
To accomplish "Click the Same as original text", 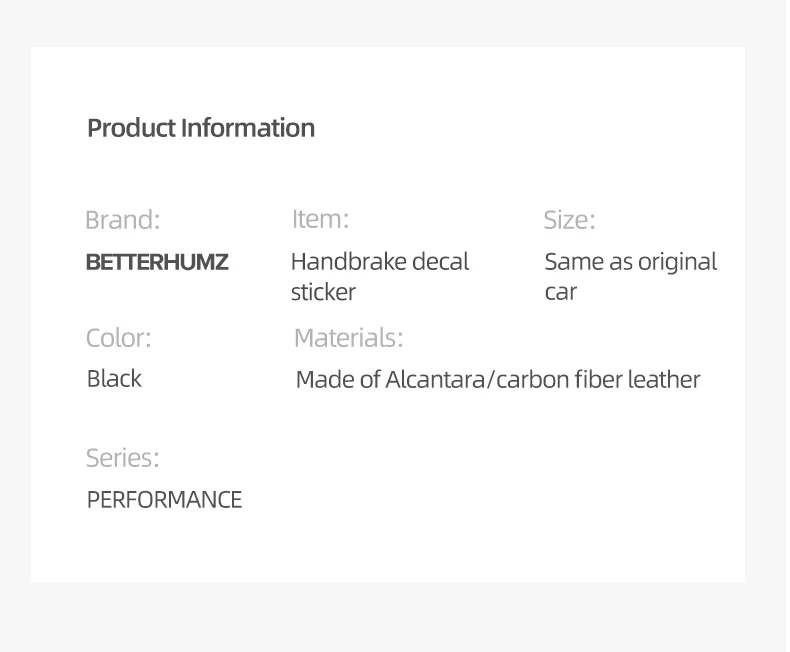I will tap(631, 263).
